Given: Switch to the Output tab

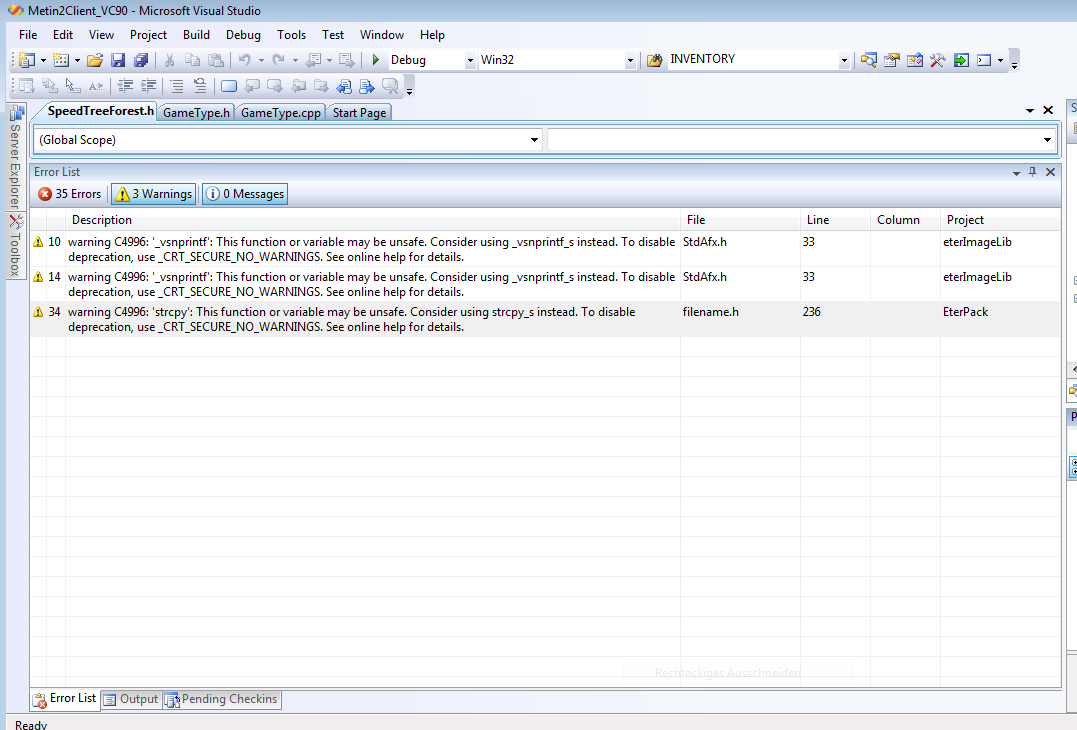Looking at the screenshot, I should click(x=131, y=699).
